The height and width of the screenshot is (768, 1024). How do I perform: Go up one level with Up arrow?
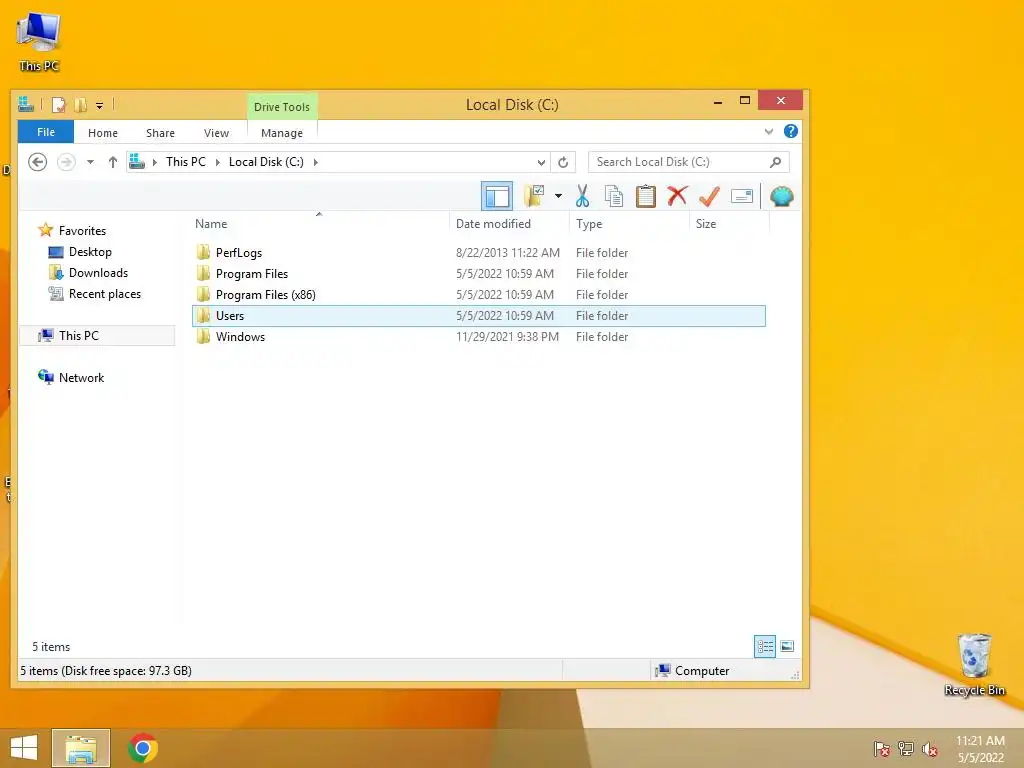(x=112, y=162)
